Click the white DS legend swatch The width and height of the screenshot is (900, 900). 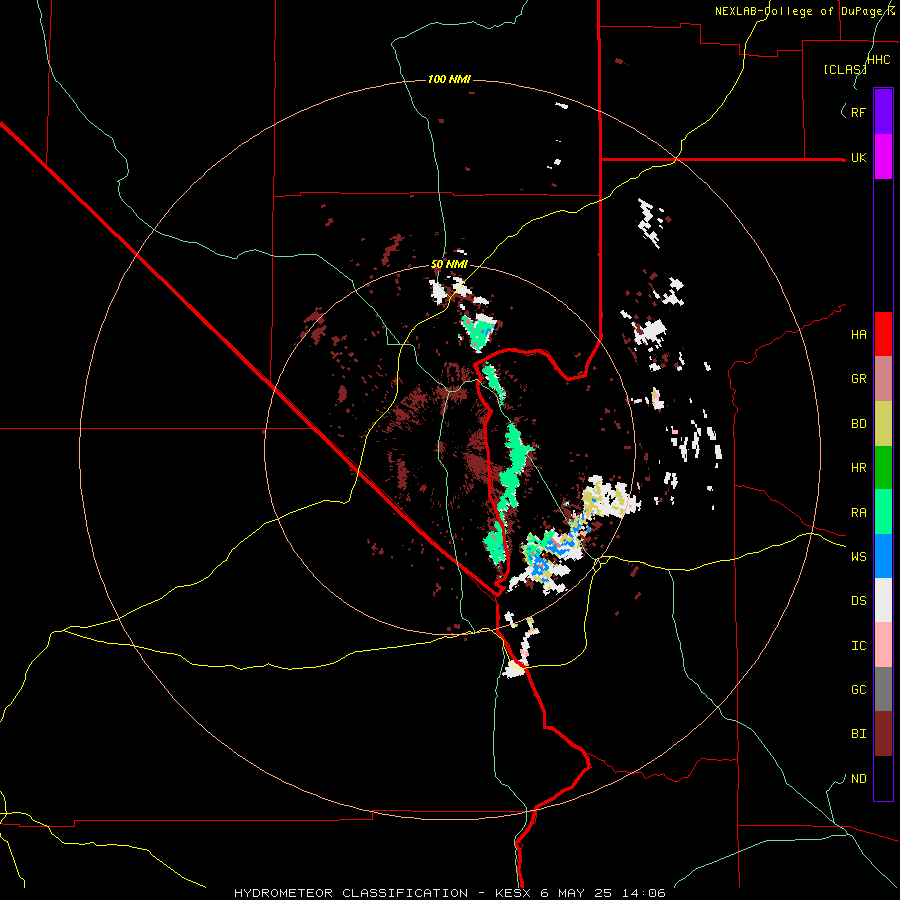(883, 600)
